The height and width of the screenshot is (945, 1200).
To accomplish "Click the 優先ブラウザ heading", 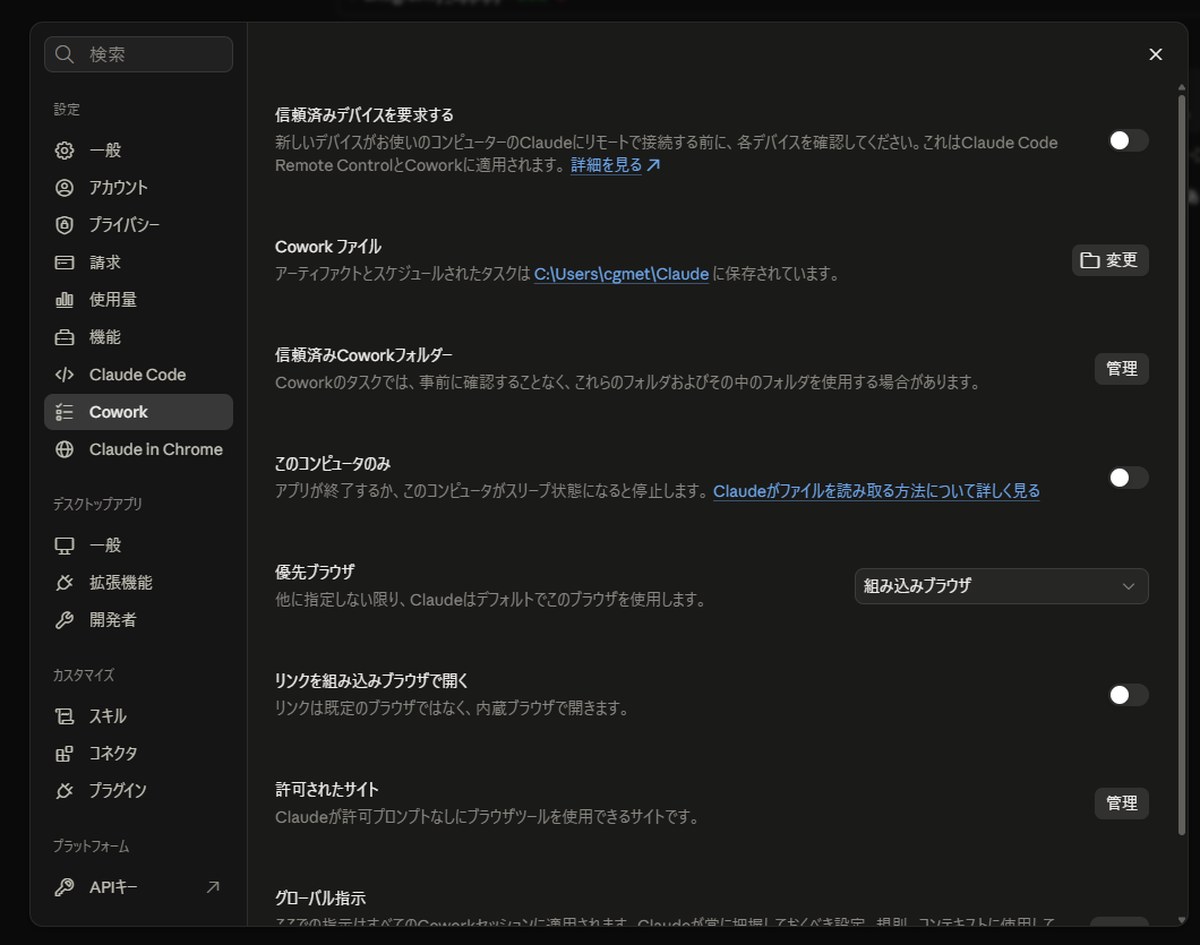I will (x=314, y=572).
